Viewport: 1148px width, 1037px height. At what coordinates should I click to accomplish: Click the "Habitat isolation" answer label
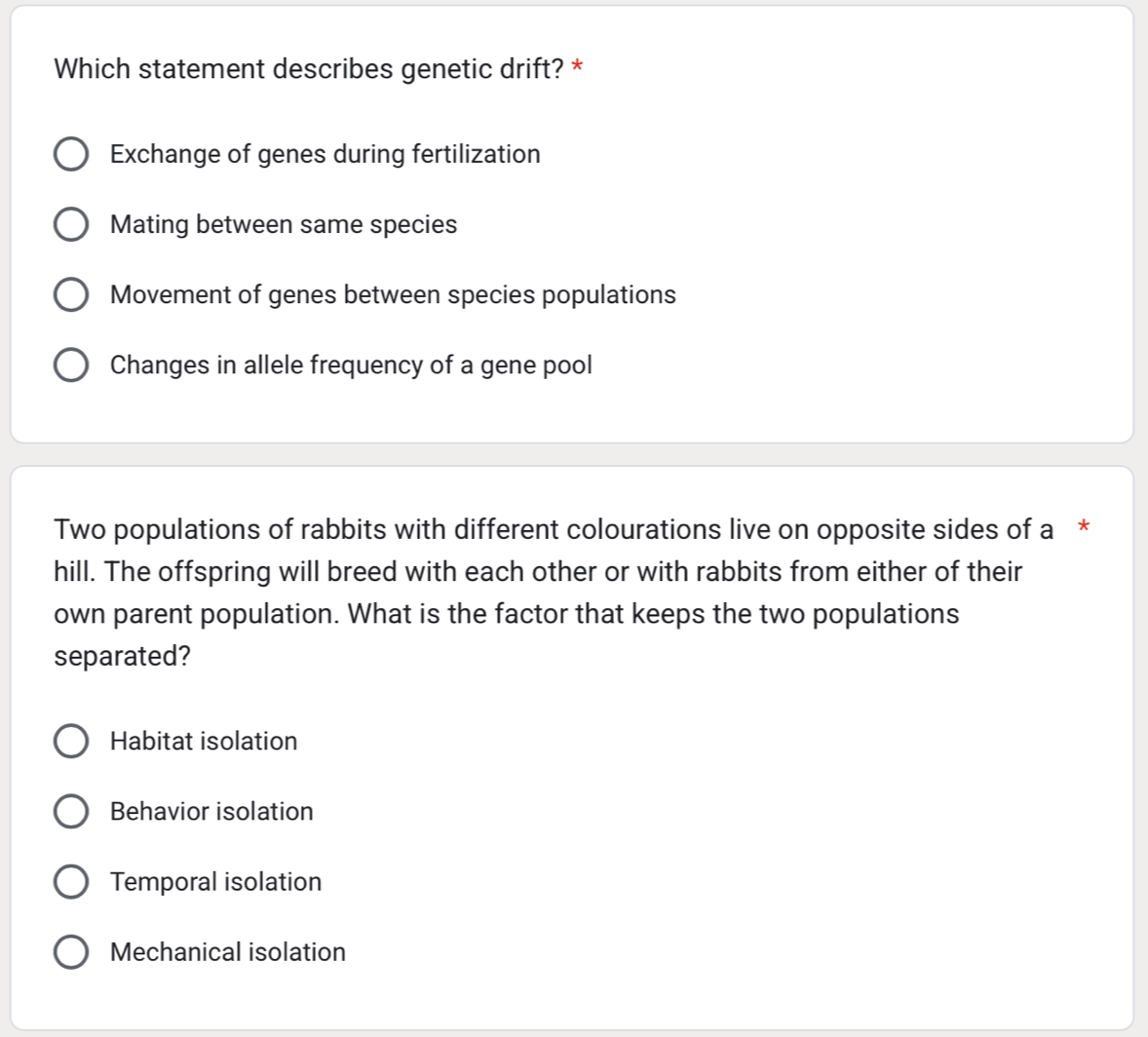pos(204,741)
